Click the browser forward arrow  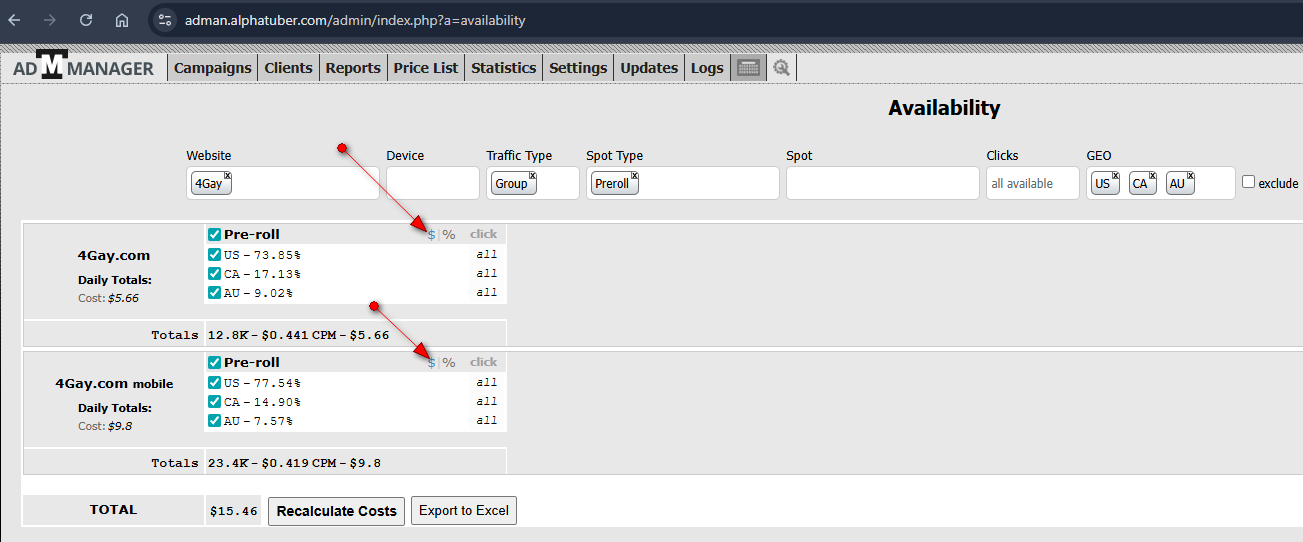click(50, 20)
